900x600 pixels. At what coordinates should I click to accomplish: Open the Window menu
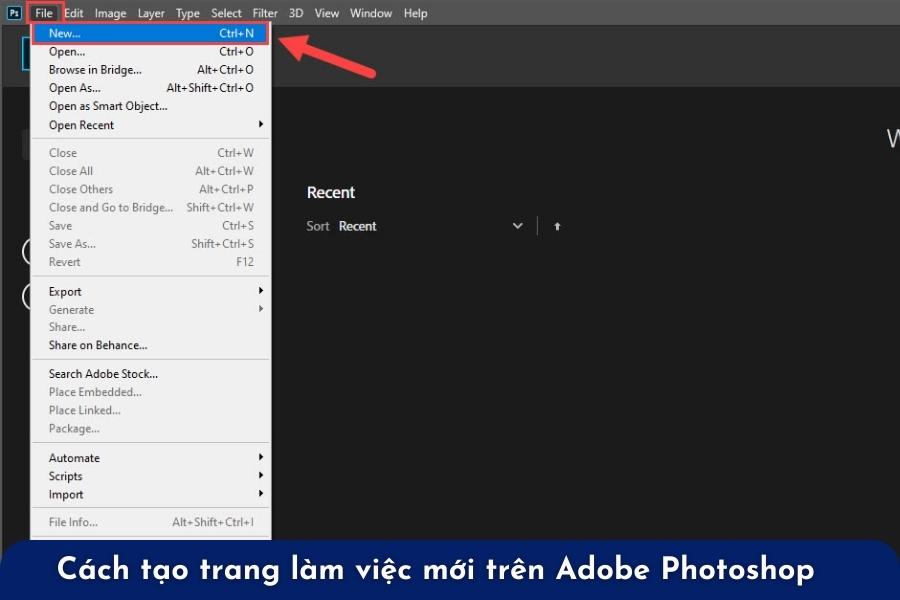pyautogui.click(x=370, y=13)
